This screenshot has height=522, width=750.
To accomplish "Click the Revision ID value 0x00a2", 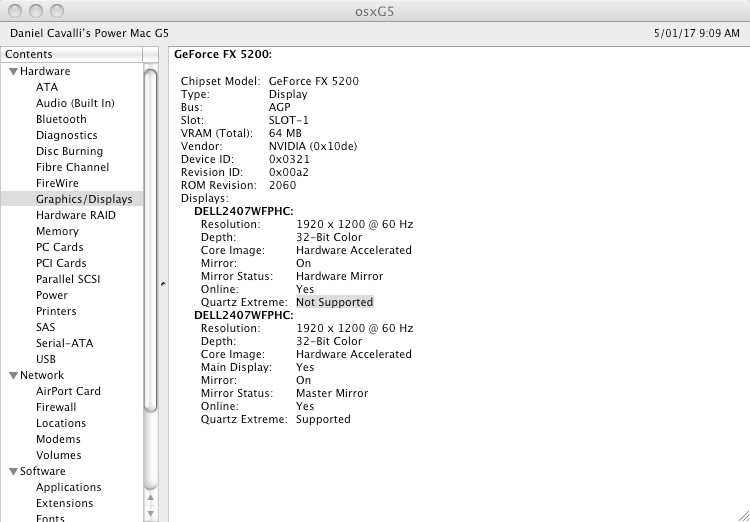I will [289, 172].
